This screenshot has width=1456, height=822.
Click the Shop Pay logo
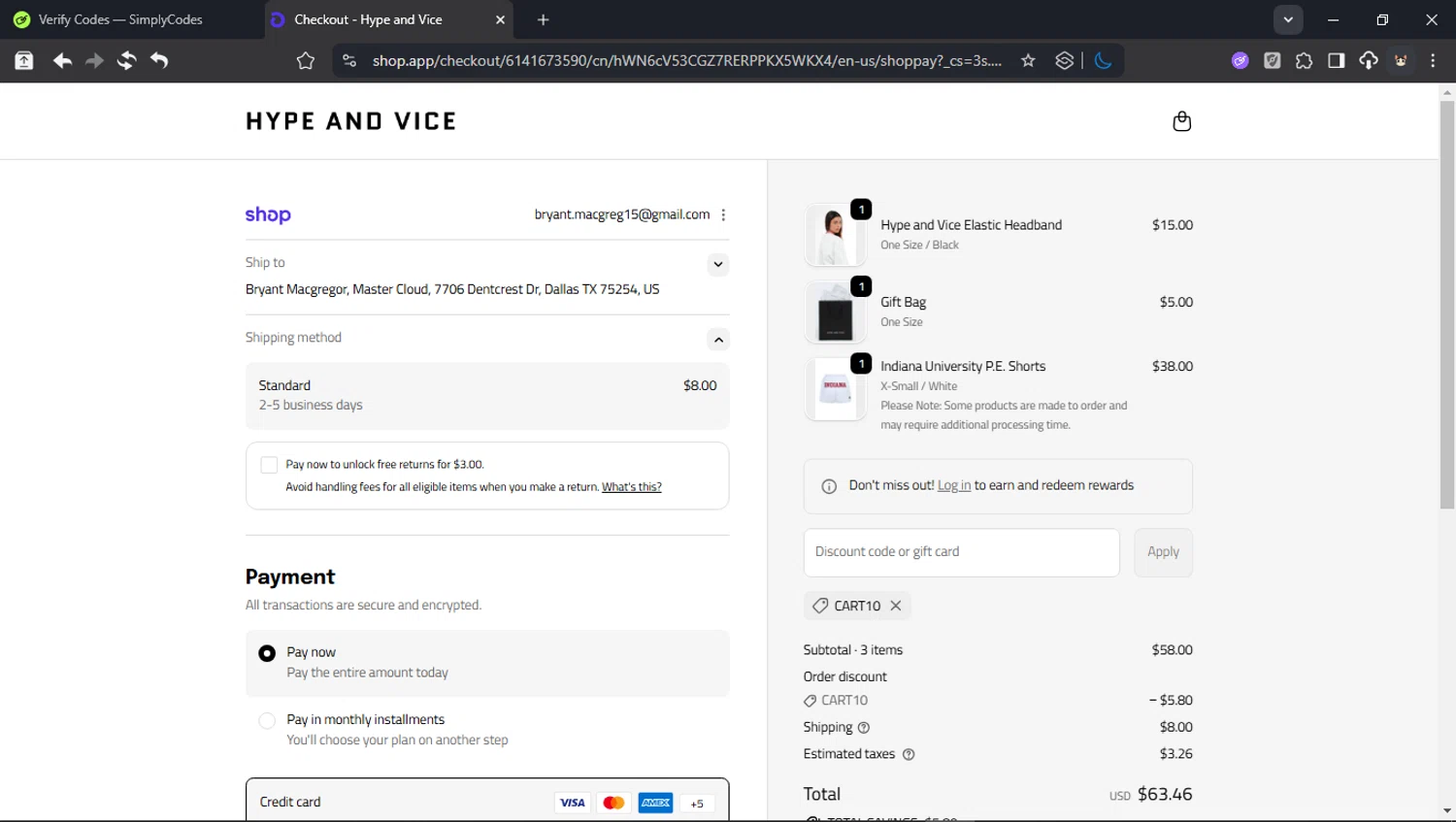[x=268, y=214]
